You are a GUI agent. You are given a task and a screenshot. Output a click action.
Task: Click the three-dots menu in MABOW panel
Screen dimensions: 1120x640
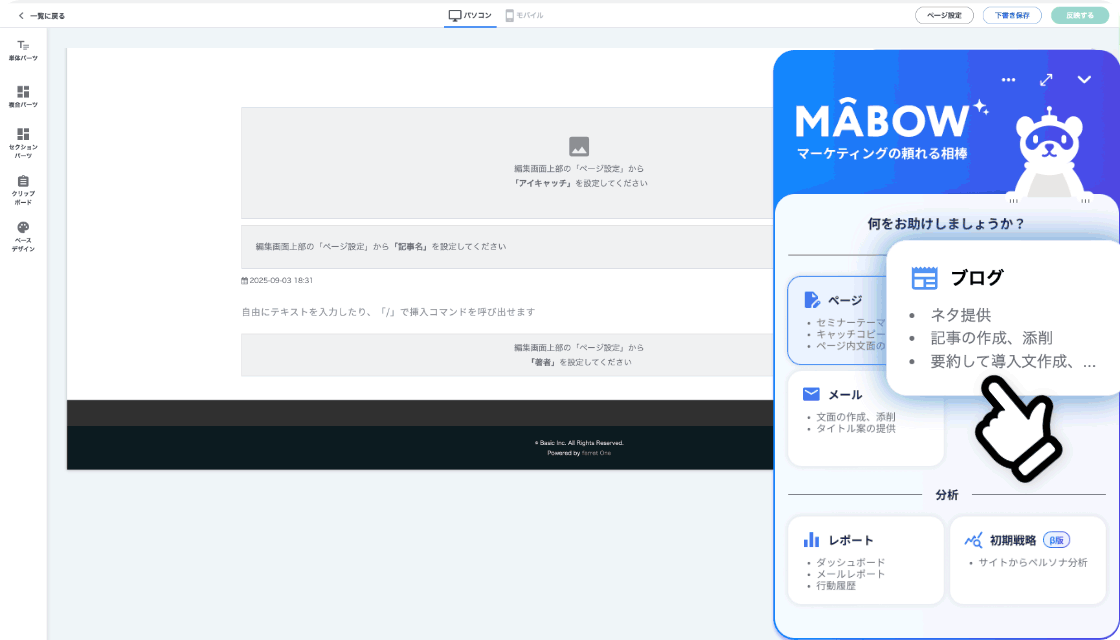coord(1008,80)
